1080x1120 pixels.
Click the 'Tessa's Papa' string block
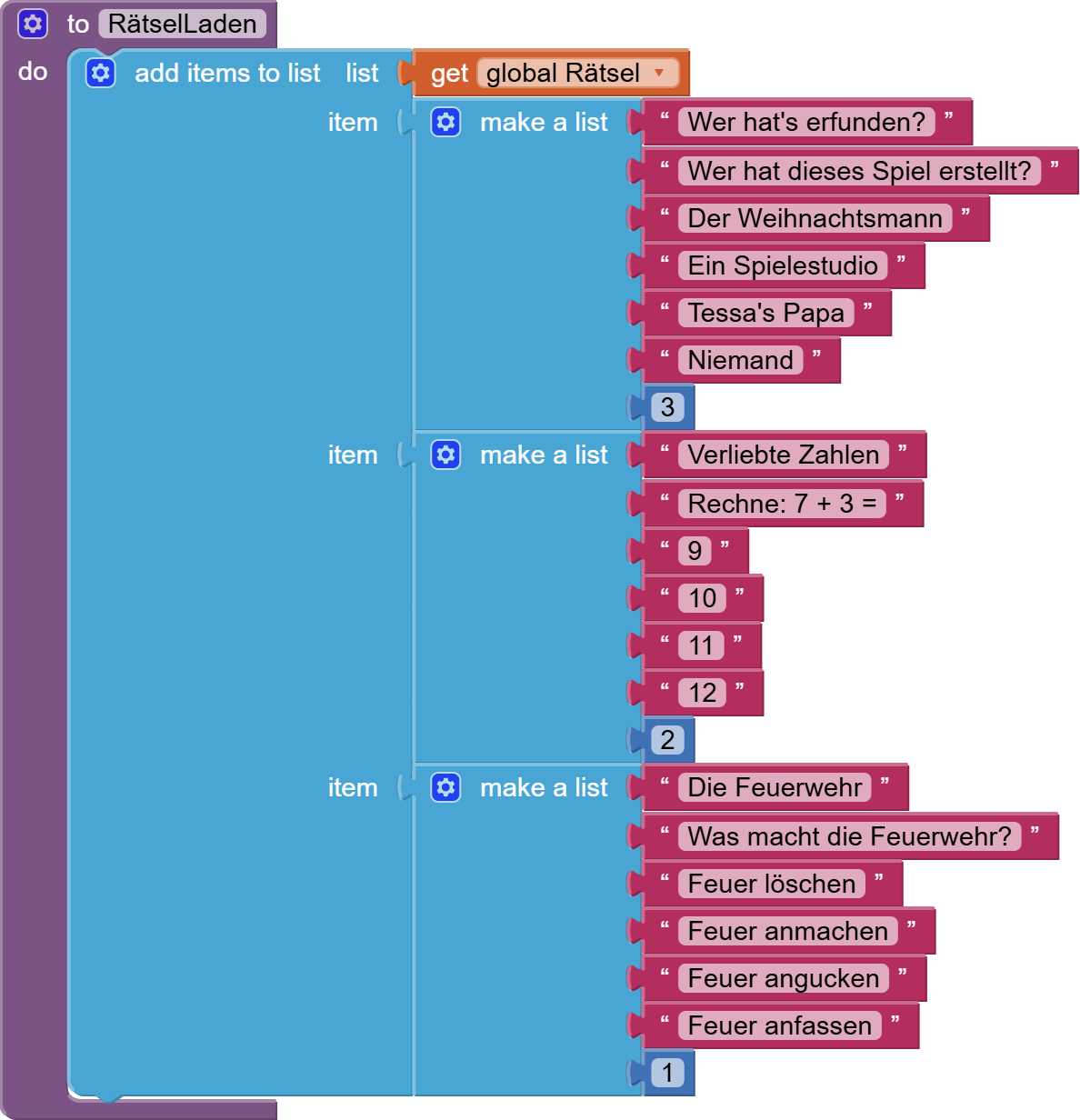click(x=764, y=313)
